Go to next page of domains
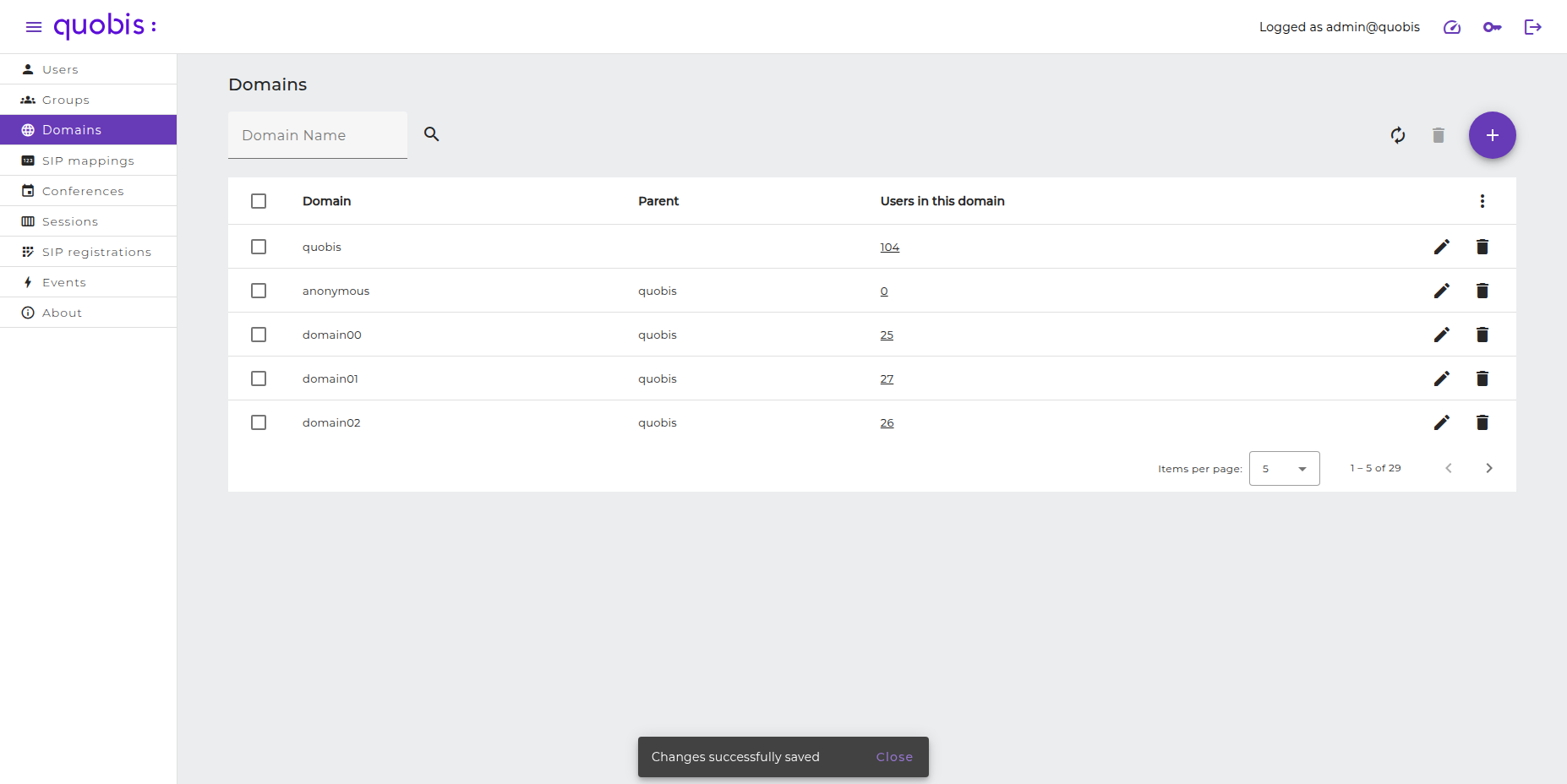This screenshot has width=1567, height=784. 1489,468
